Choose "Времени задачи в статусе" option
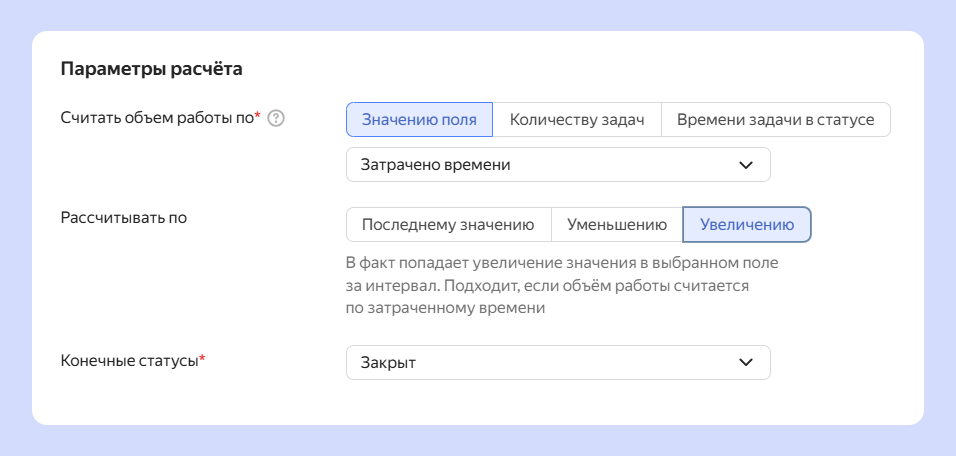The height and width of the screenshot is (456, 956). 775,120
